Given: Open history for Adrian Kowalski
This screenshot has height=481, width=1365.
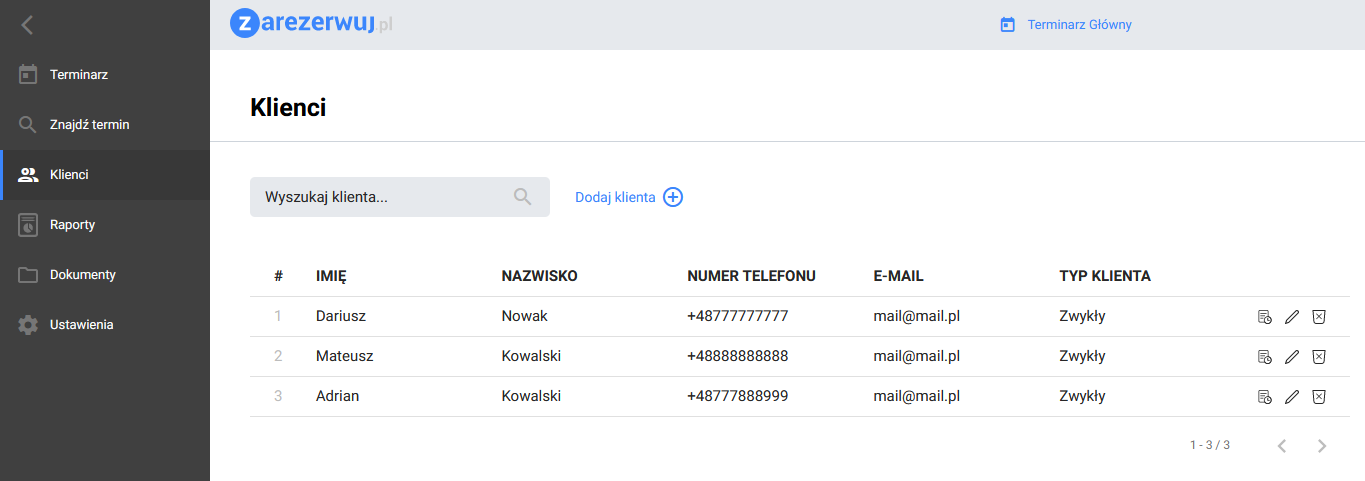Looking at the screenshot, I should click(x=1264, y=397).
